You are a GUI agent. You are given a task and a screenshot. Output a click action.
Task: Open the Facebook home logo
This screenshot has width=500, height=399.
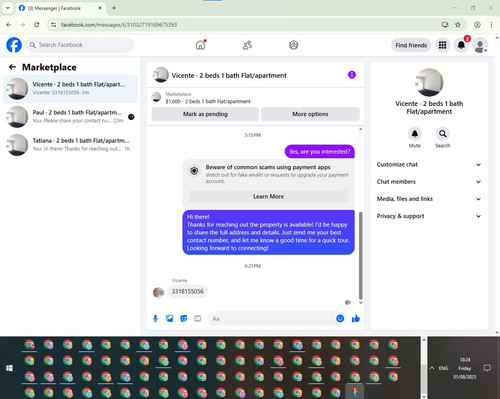[x=14, y=45]
